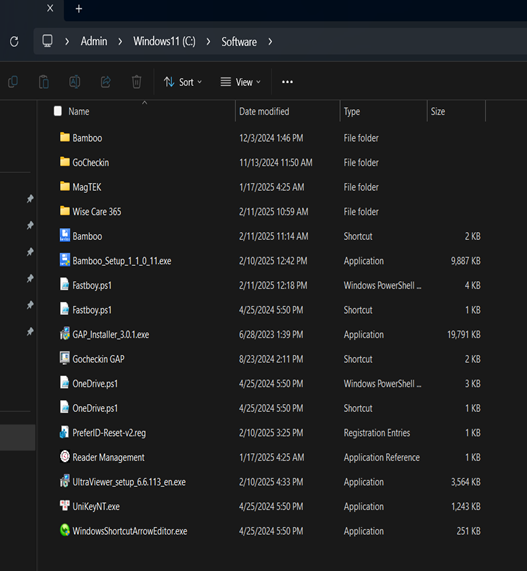This screenshot has height=571, width=527.
Task: Click the Rename icon in the toolbar
Action: coord(75,82)
